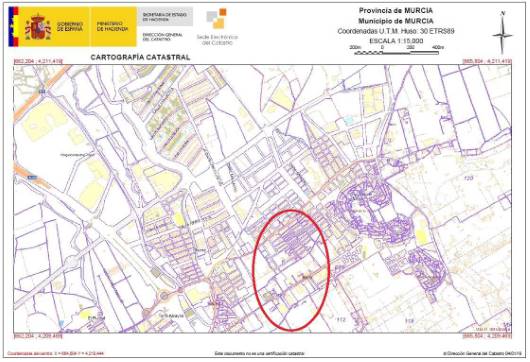Click the Secretaría de Estado de Hacienda gray box
Image resolution: width=530 pixels, height=362 pixels.
pyautogui.click(x=165, y=17)
